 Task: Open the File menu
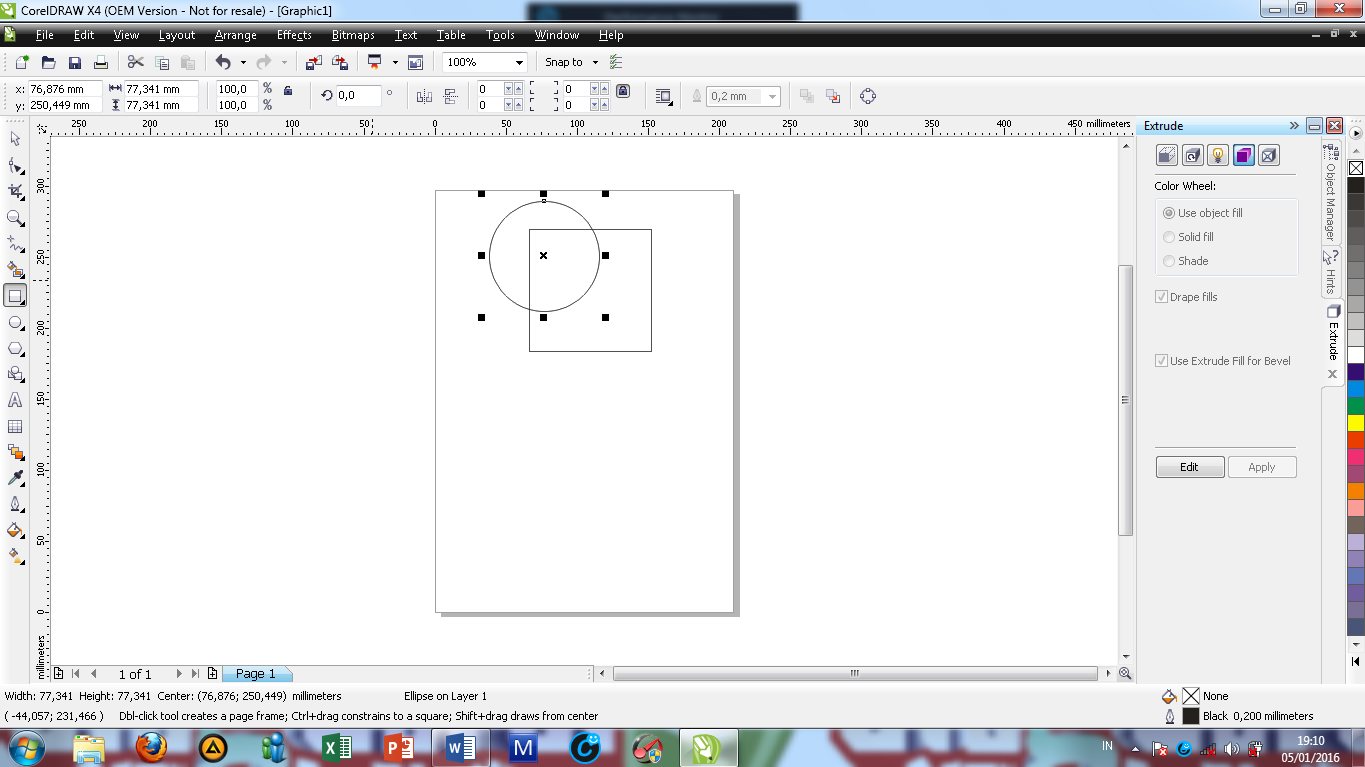[x=44, y=35]
